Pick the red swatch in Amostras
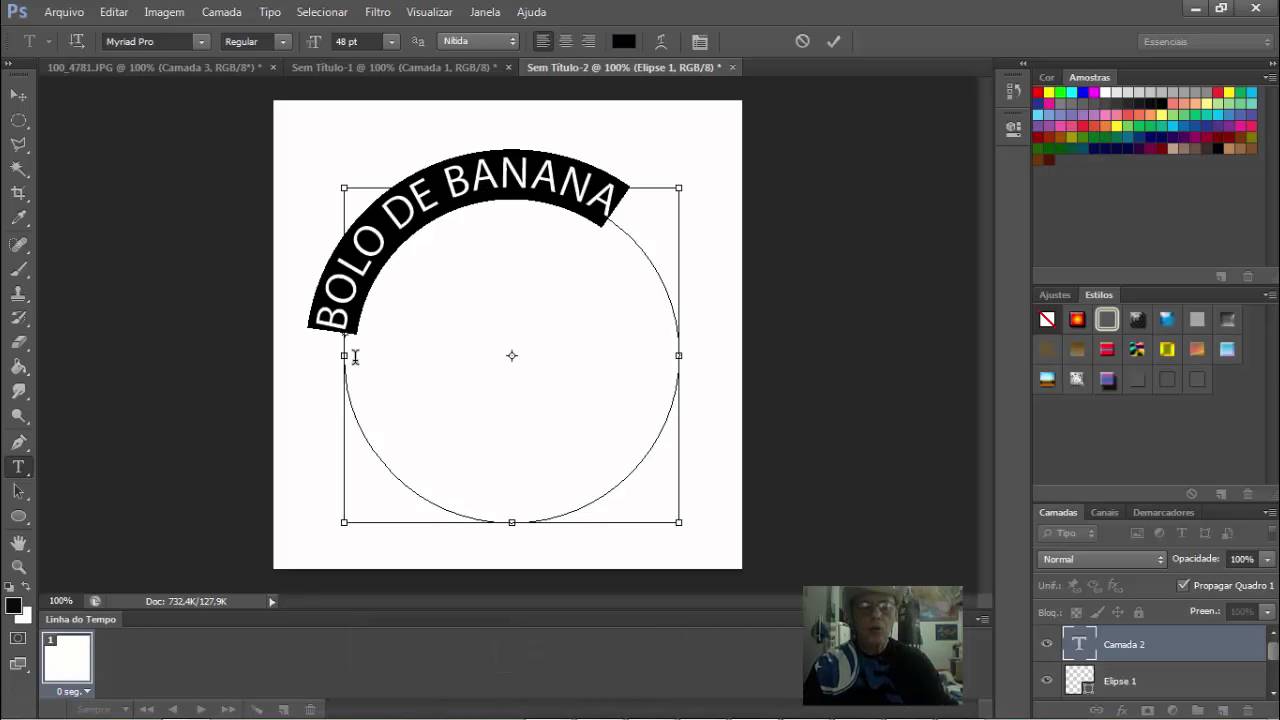The height and width of the screenshot is (720, 1280). [1038, 93]
